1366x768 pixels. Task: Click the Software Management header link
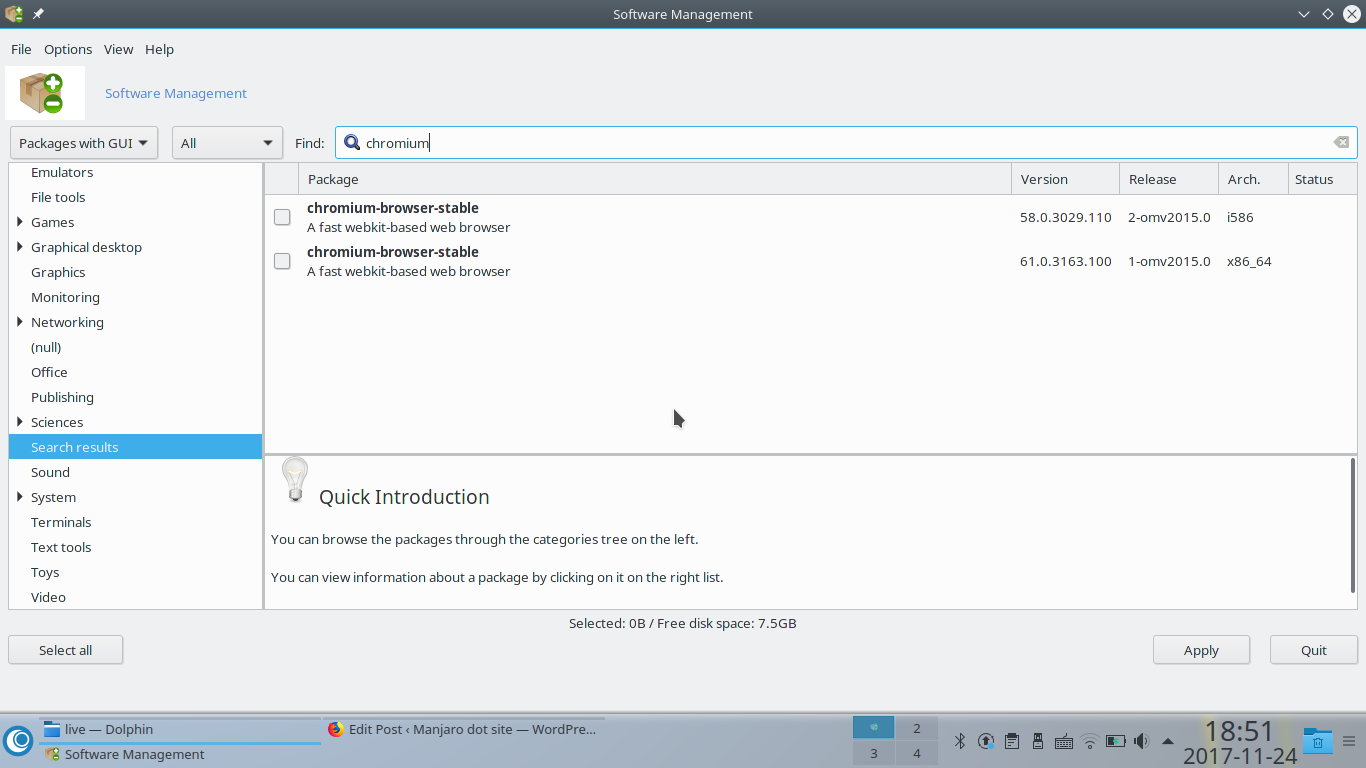point(176,93)
